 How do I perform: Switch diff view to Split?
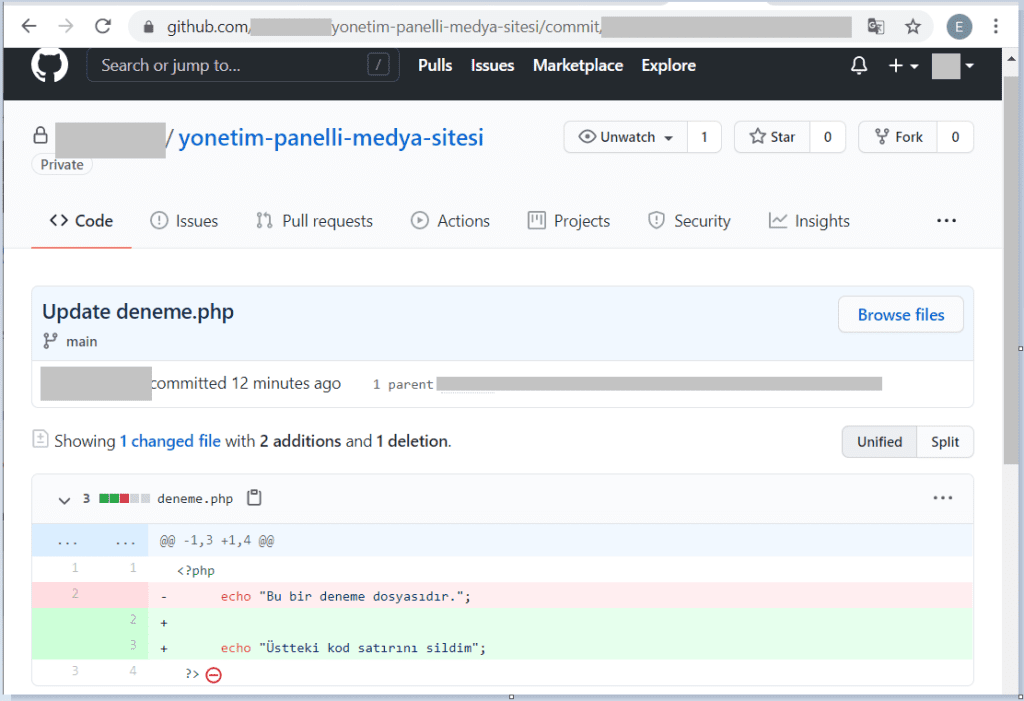pos(944,441)
